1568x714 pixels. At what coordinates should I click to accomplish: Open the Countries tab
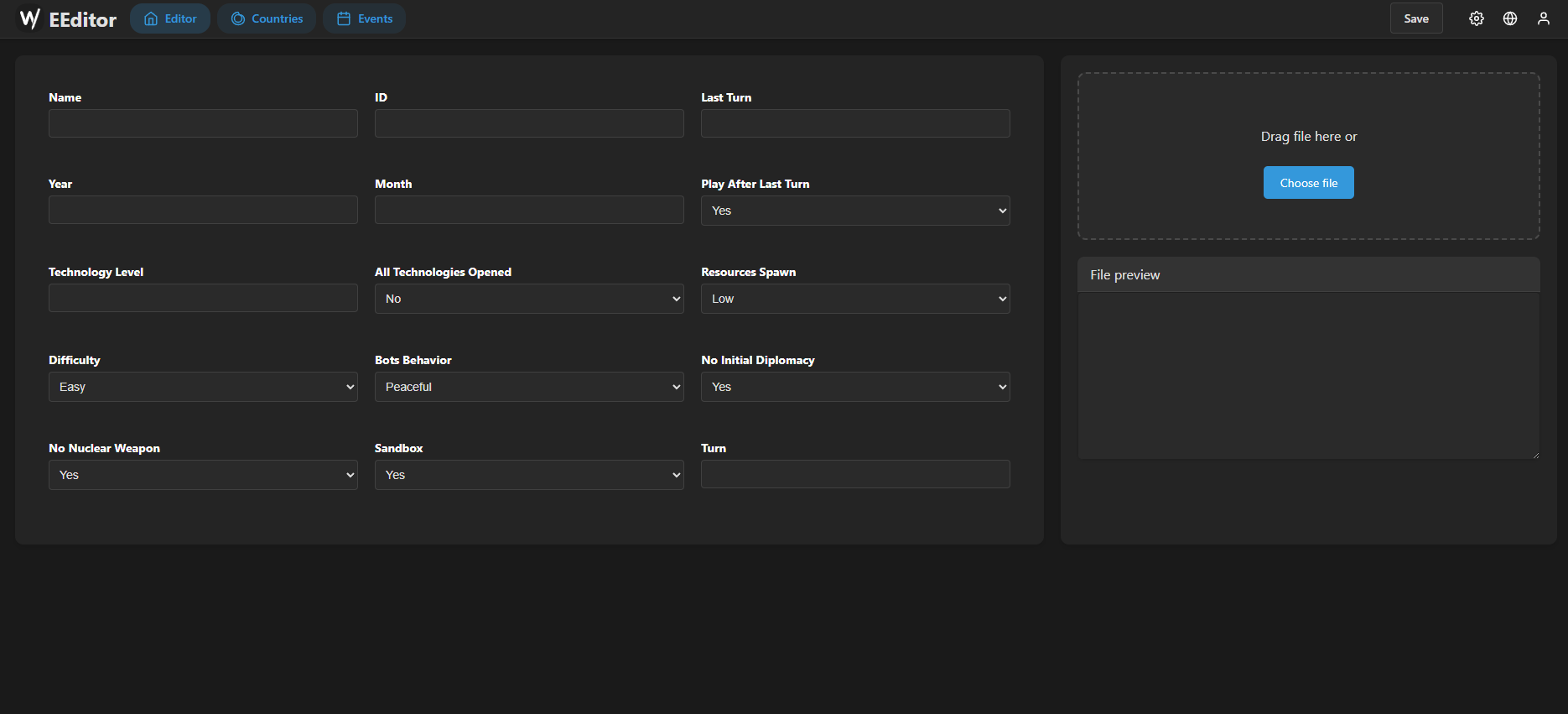[x=267, y=18]
